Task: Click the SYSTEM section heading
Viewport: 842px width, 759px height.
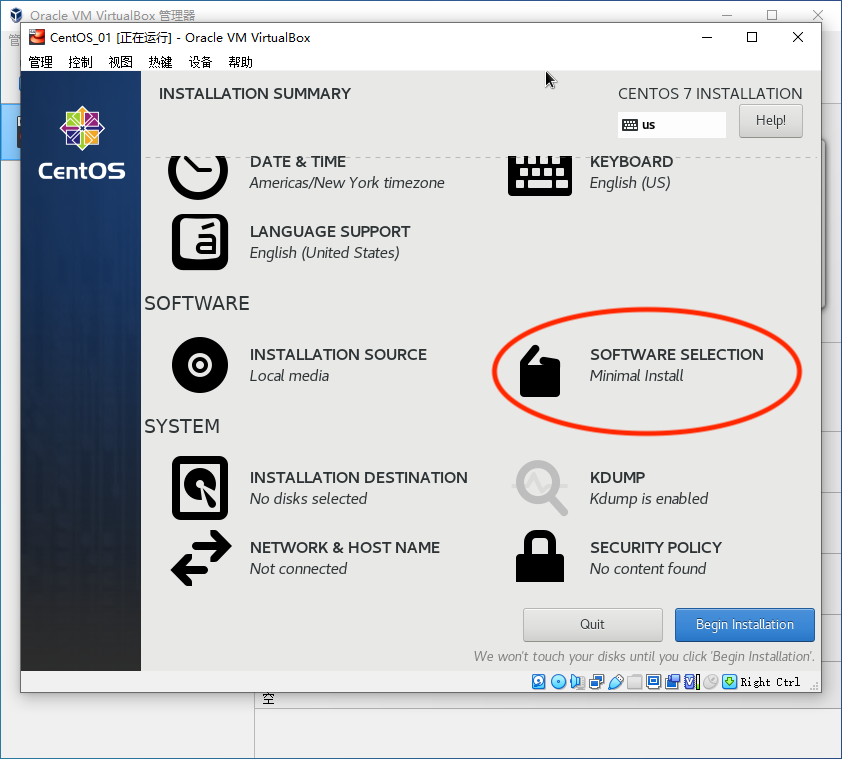Action: pos(182,427)
